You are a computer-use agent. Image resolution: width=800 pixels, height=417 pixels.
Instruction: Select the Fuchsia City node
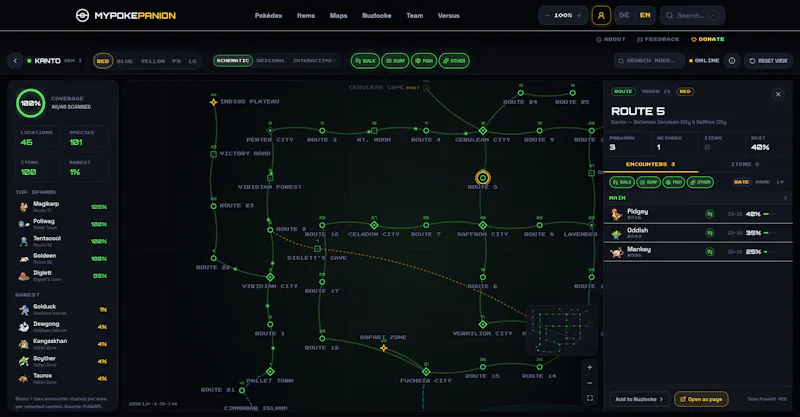[426, 372]
